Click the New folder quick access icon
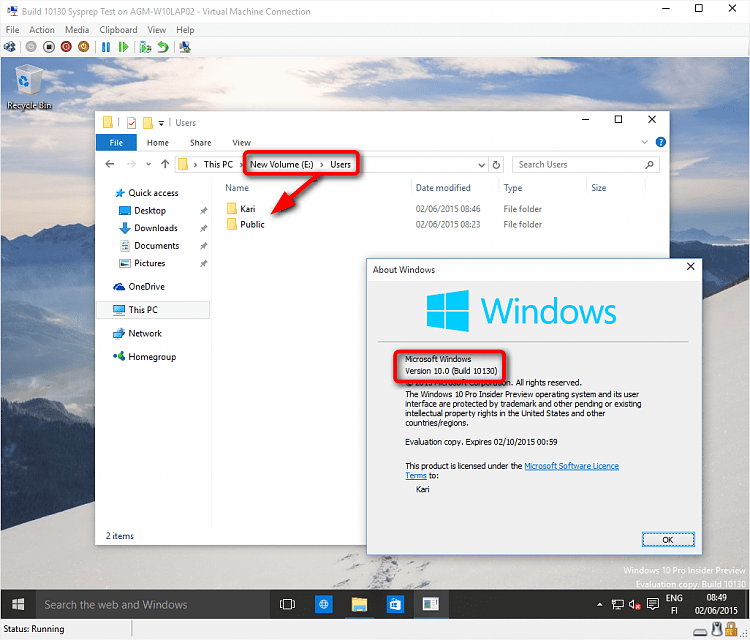The width and height of the screenshot is (750, 640). coord(148,123)
